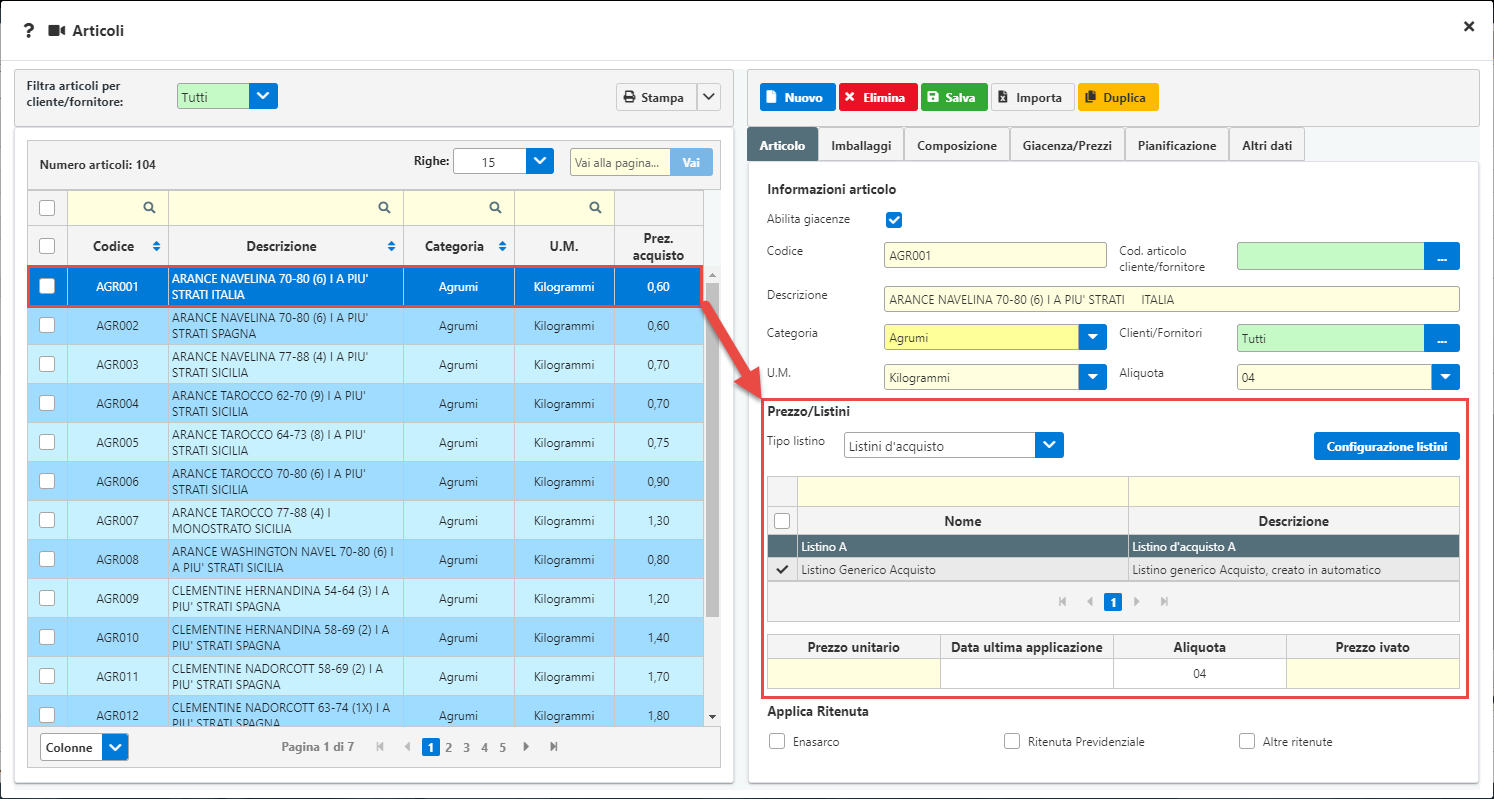Open lookup for Cod. articolo cliente/fornitore
The width and height of the screenshot is (1494, 799).
1441,256
